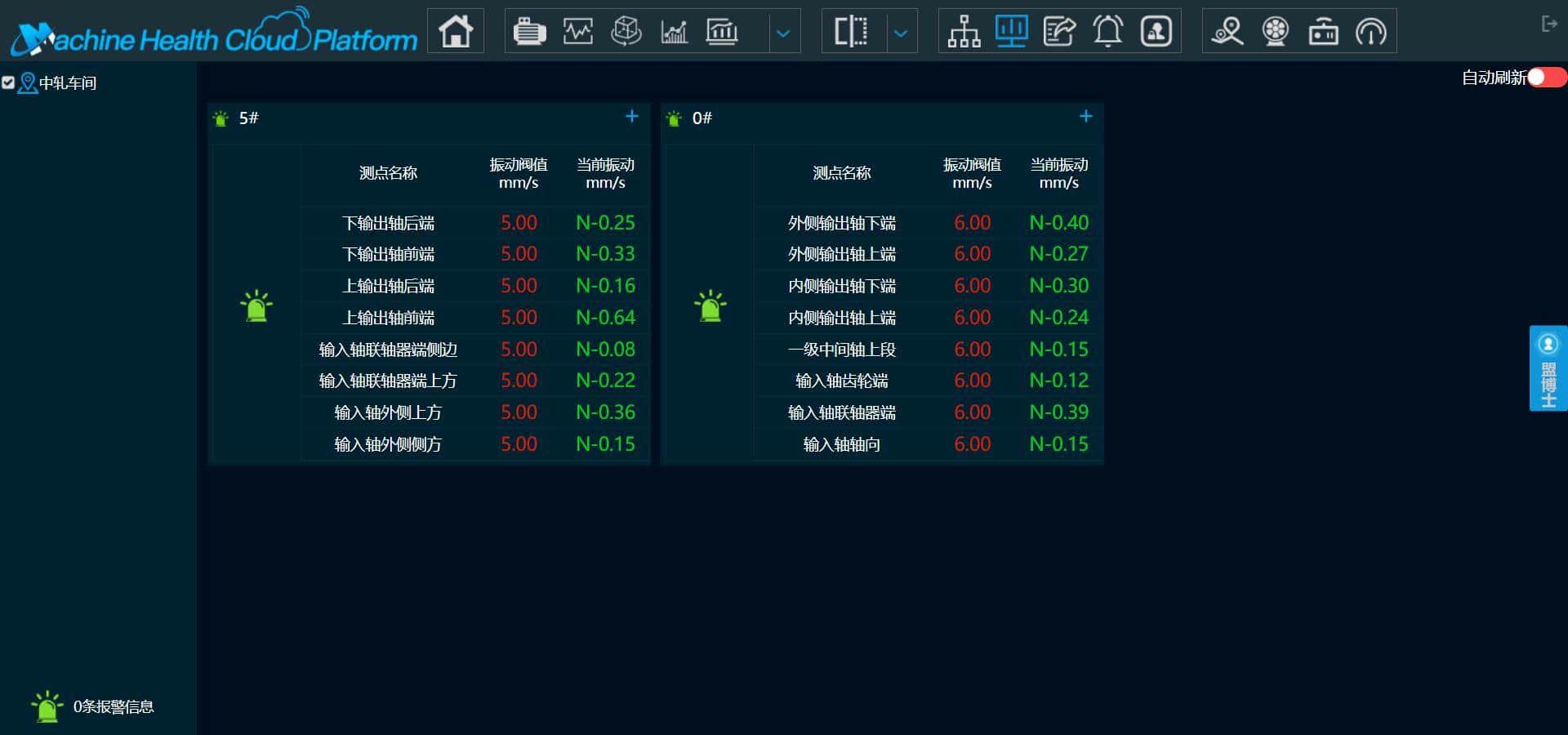
Task: Open the motor equipment icon
Action: (529, 32)
